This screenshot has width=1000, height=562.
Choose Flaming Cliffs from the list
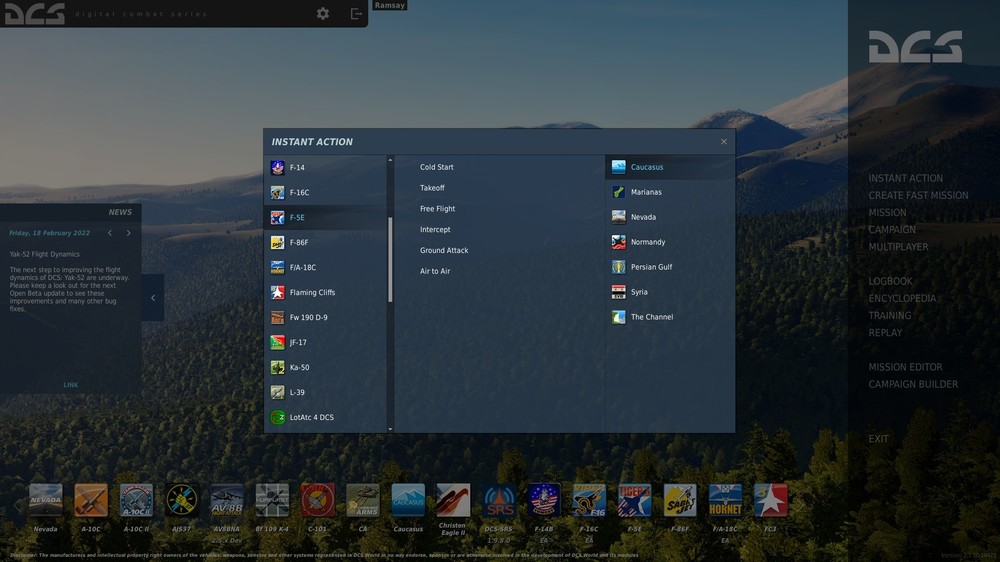(x=325, y=292)
